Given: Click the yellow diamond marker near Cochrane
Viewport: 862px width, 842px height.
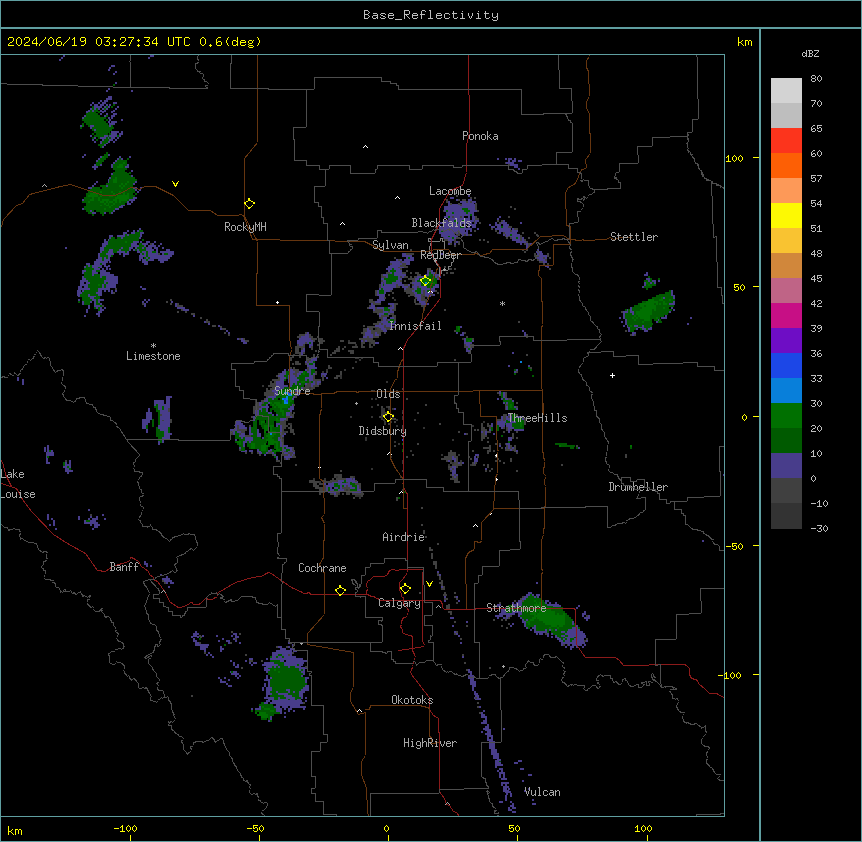Looking at the screenshot, I should pyautogui.click(x=340, y=590).
